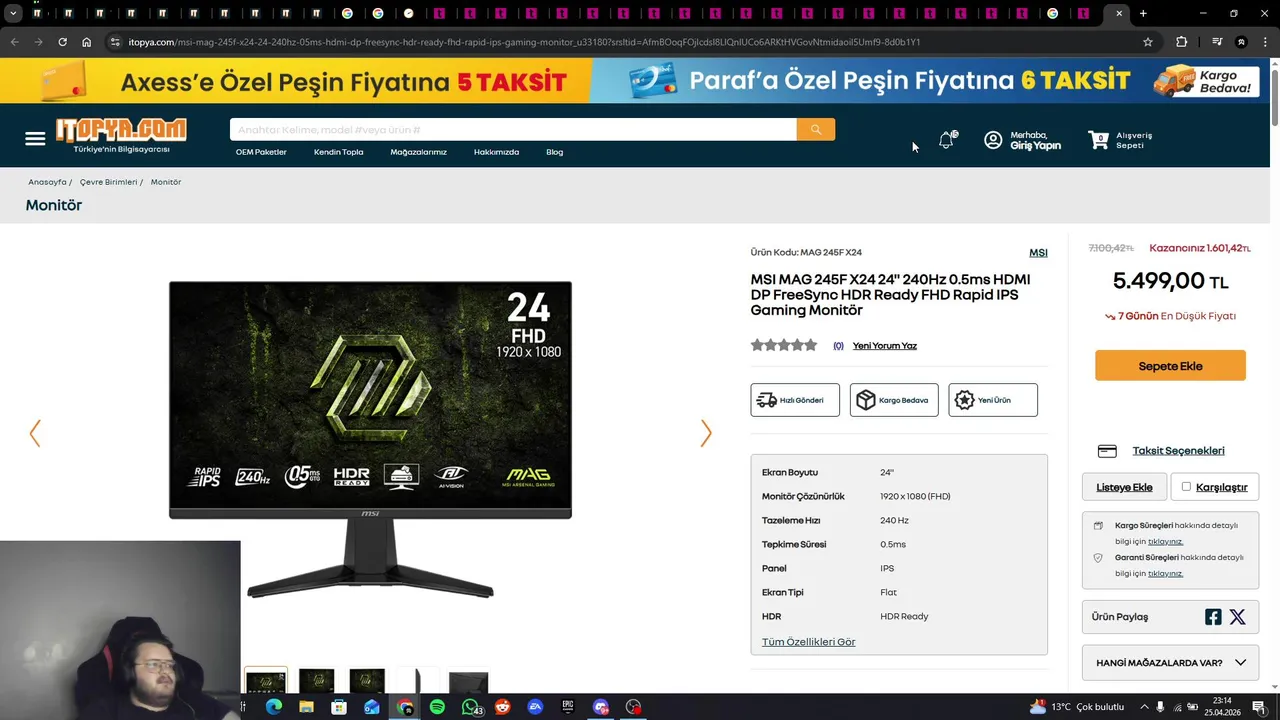Open EA app from the taskbar
The image size is (1280, 720).
535,707
